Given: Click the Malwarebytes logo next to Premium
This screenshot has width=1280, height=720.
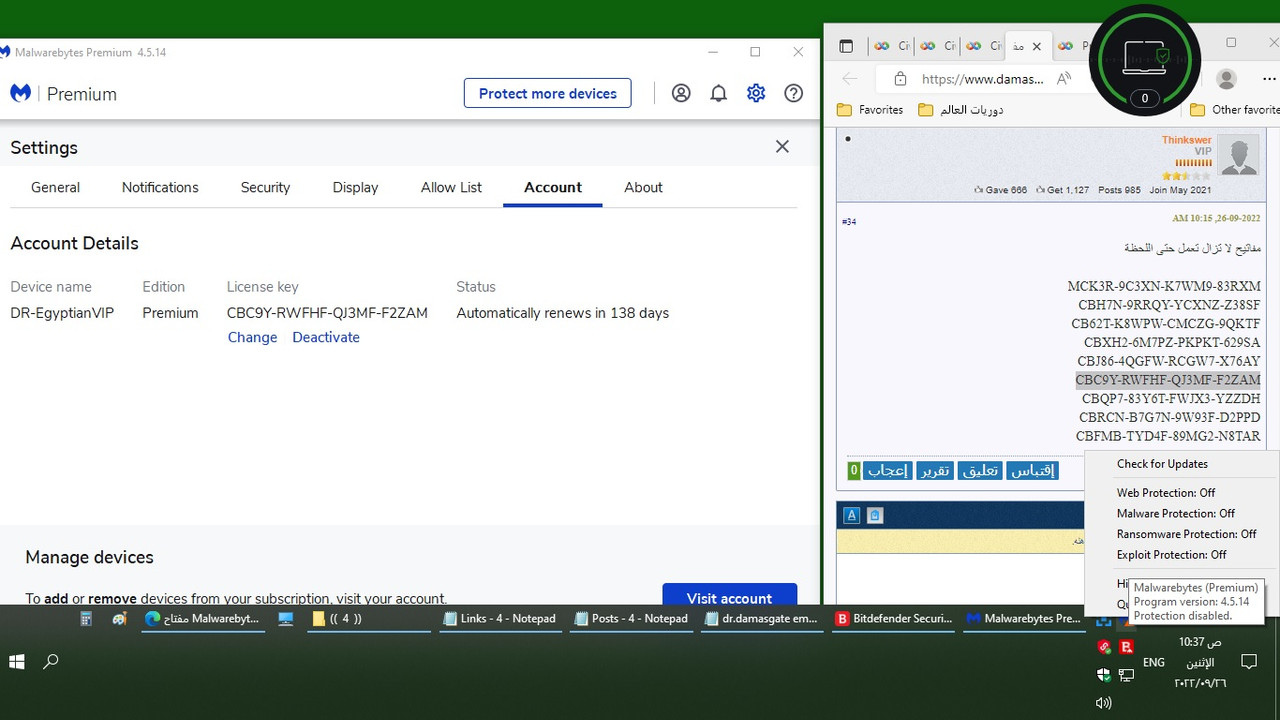Looking at the screenshot, I should (20, 92).
